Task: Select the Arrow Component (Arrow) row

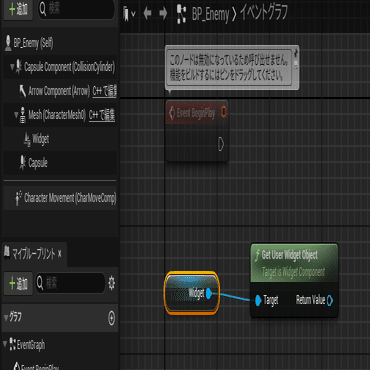Action: coord(59,91)
